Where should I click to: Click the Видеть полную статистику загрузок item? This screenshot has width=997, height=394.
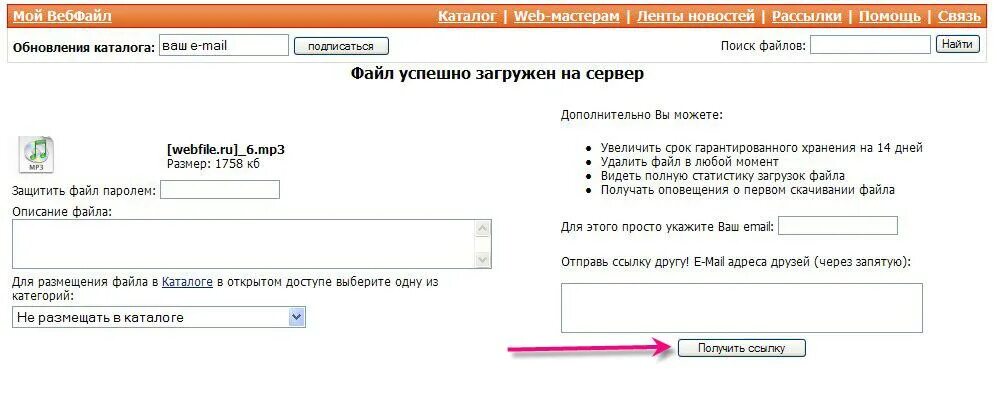pyautogui.click(x=723, y=175)
